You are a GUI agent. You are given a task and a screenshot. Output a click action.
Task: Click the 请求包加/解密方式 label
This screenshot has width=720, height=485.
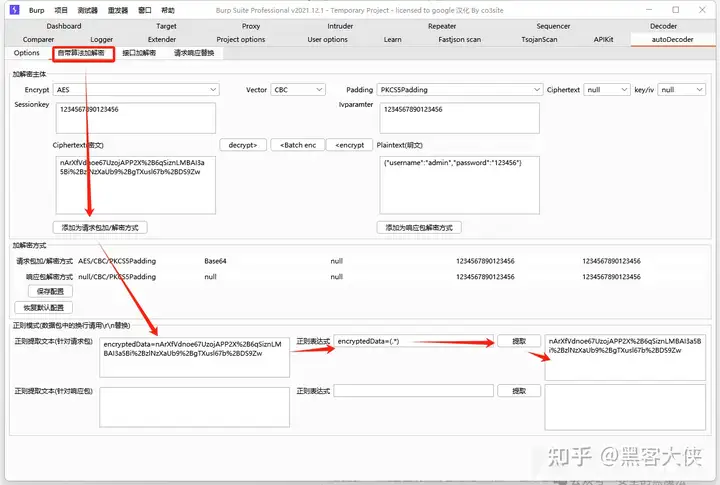[x=45, y=261]
